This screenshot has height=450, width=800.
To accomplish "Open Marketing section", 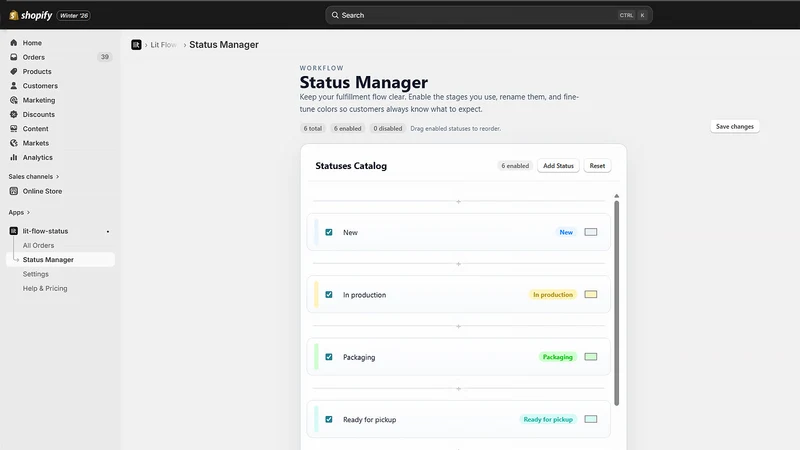I will coord(39,100).
